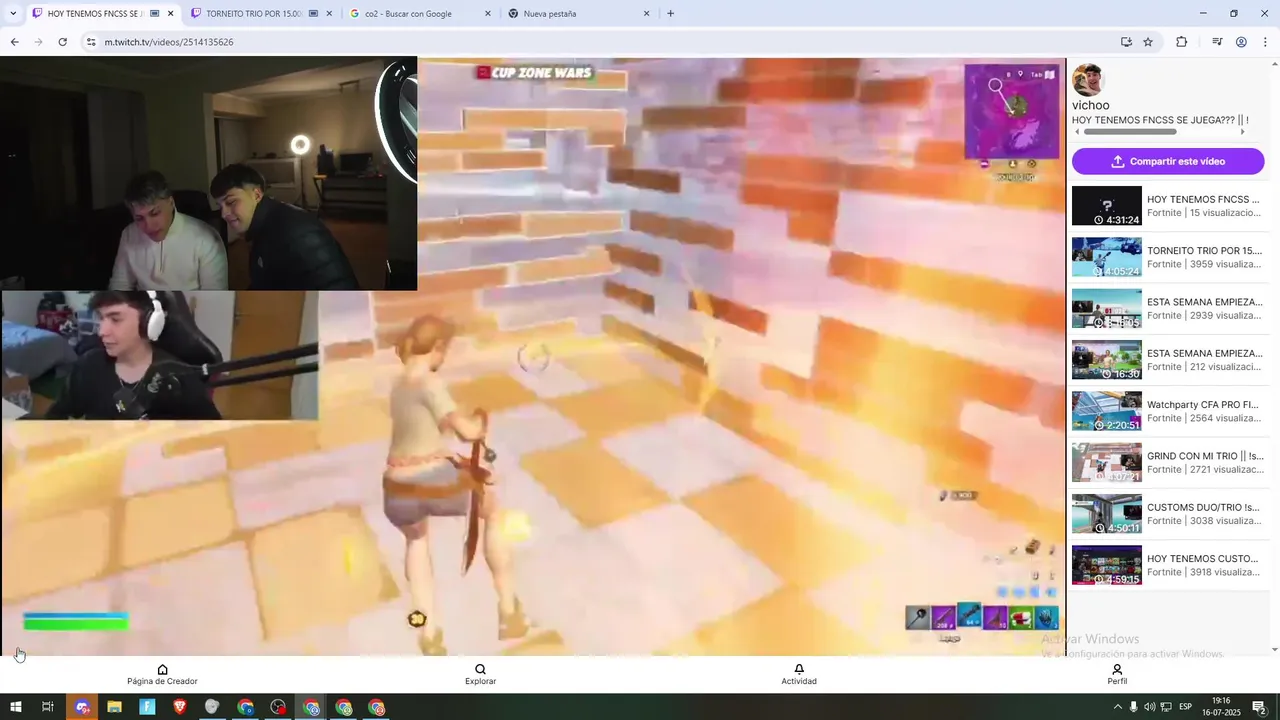The width and height of the screenshot is (1280, 720).
Task: Open 'CUSTOMS DUO/TRIO' video
Action: [x=1168, y=514]
